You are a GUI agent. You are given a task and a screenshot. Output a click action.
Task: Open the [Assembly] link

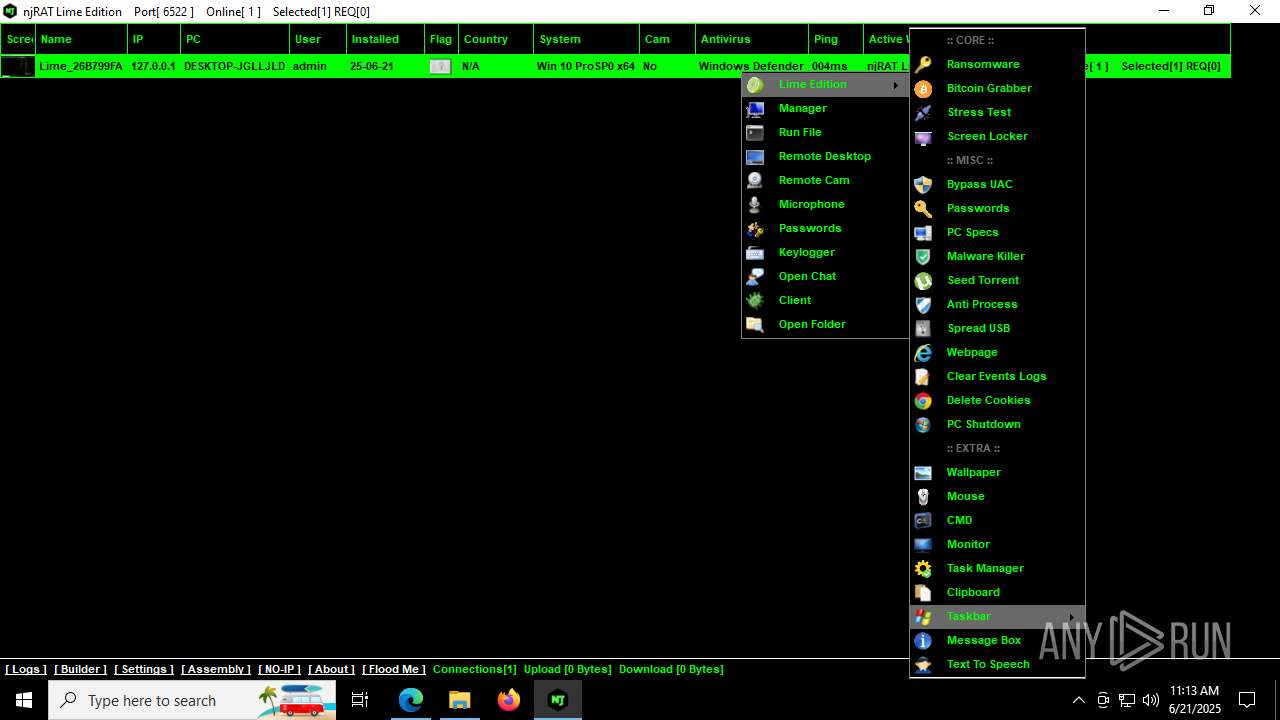[216, 669]
